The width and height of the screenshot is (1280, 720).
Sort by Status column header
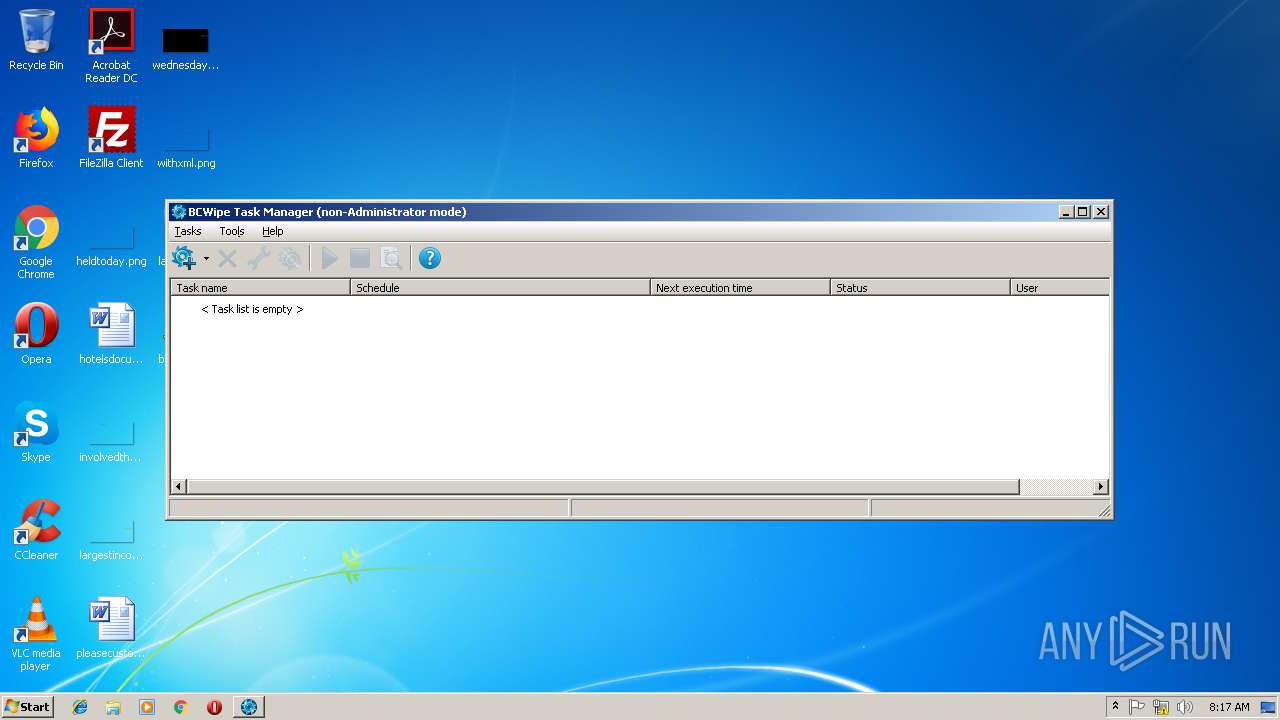click(921, 287)
